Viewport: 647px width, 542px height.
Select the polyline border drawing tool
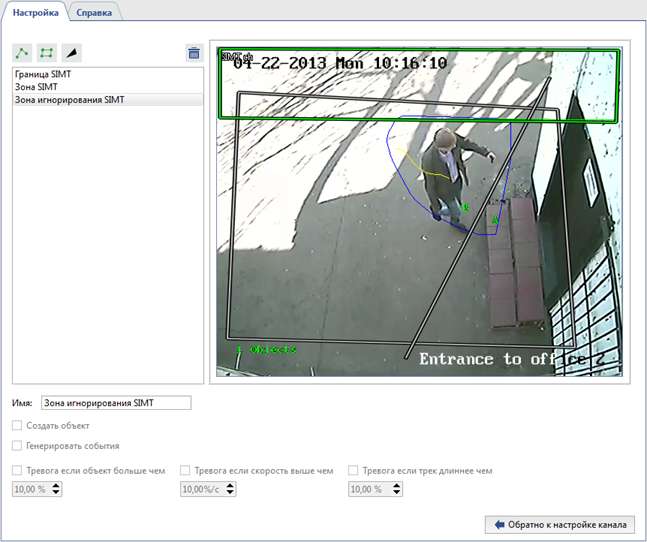(x=22, y=53)
